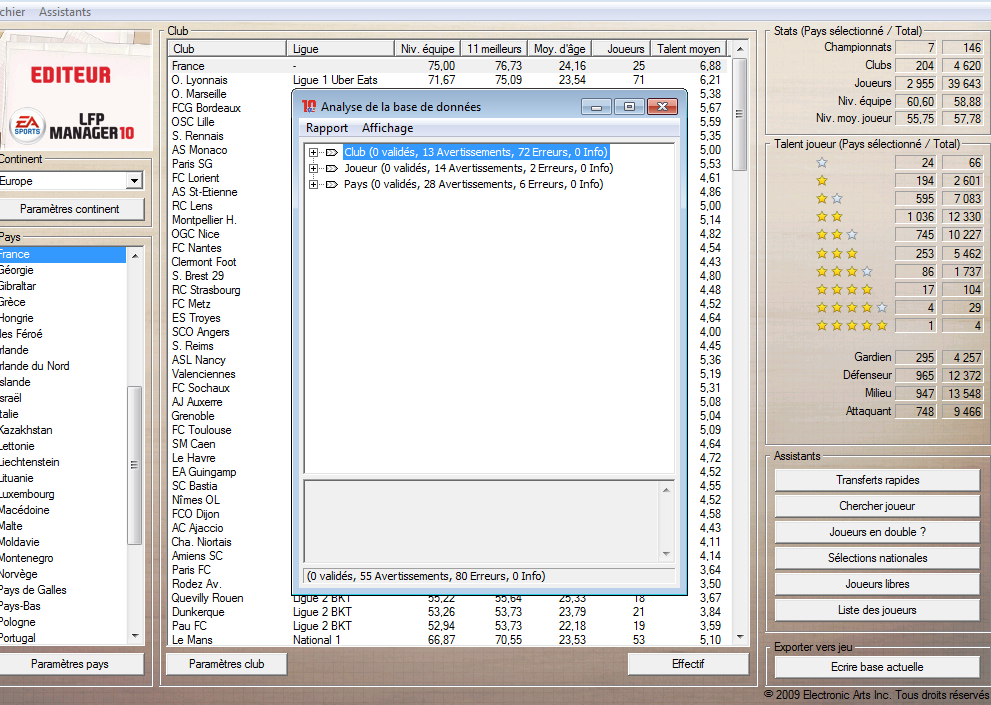Click the single gold star talent rating
991x705 pixels.
[822, 181]
